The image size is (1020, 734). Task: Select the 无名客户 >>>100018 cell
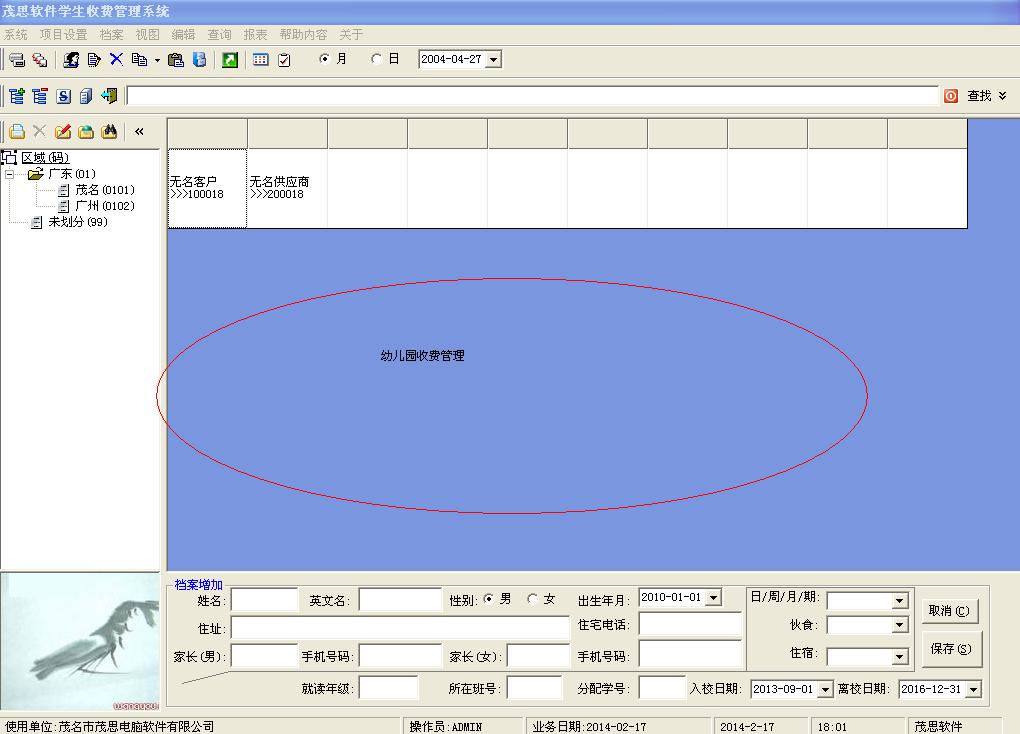click(x=208, y=188)
